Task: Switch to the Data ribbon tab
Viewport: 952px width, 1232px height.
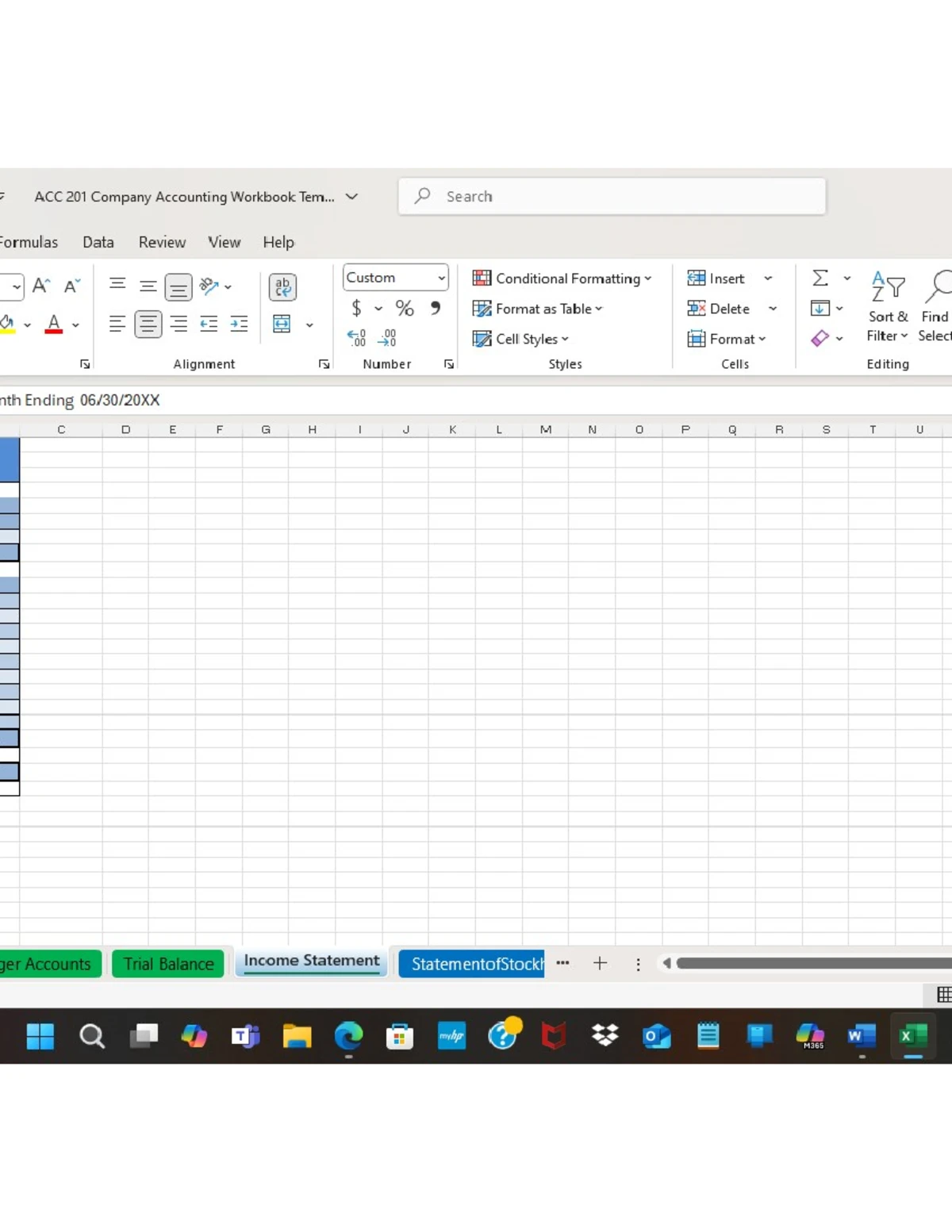Action: click(98, 242)
